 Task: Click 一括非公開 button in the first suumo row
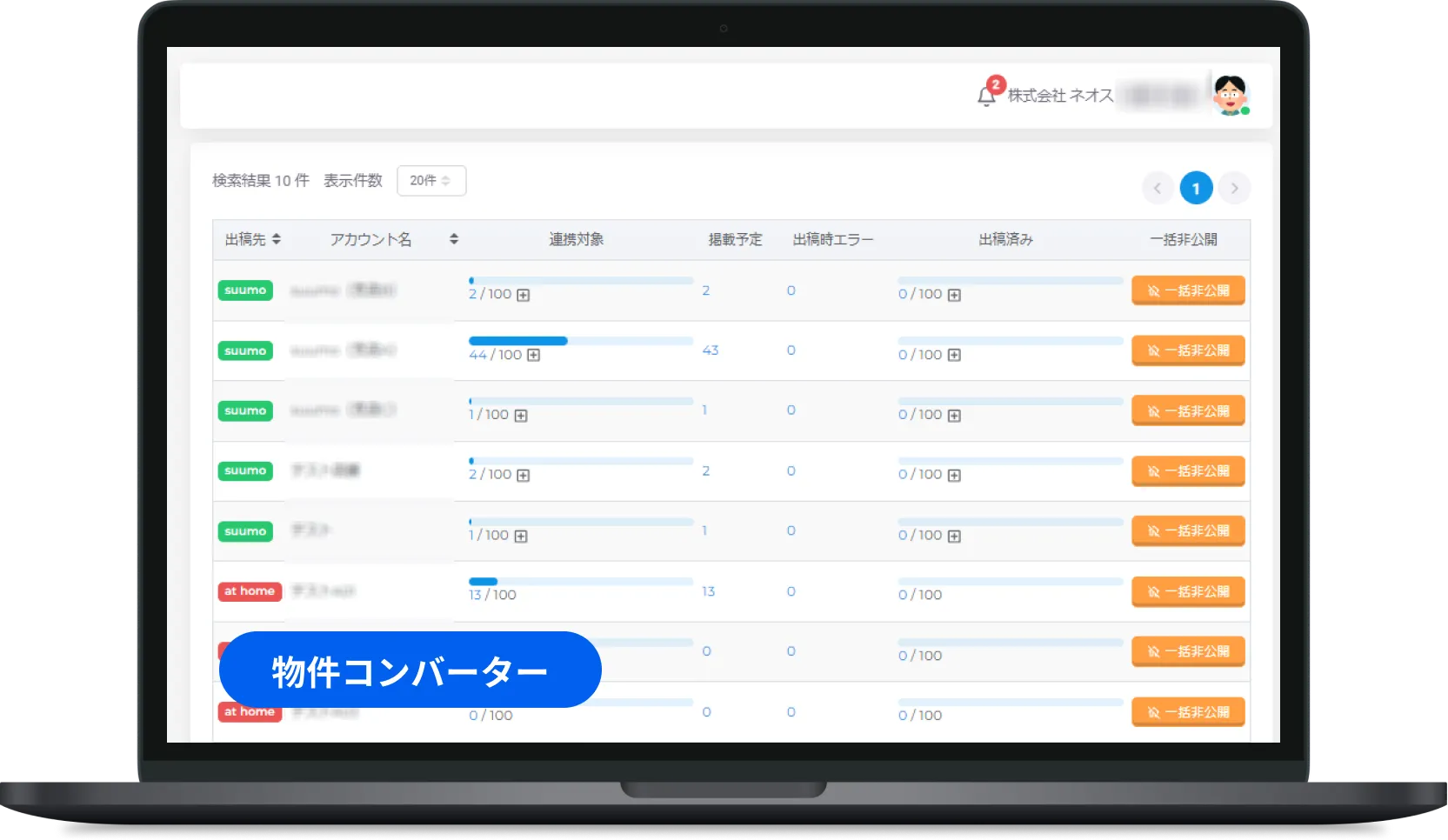tap(1188, 290)
